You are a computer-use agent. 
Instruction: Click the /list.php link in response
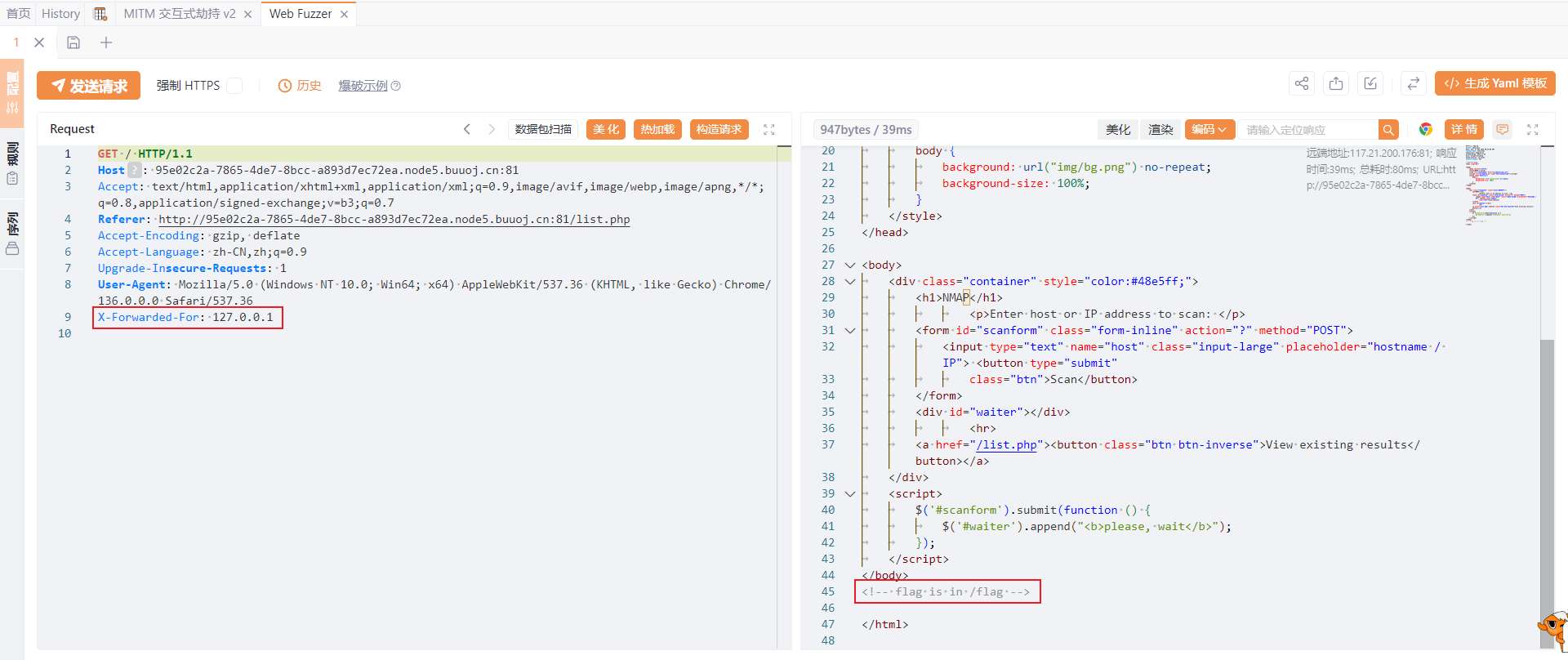click(x=1006, y=444)
